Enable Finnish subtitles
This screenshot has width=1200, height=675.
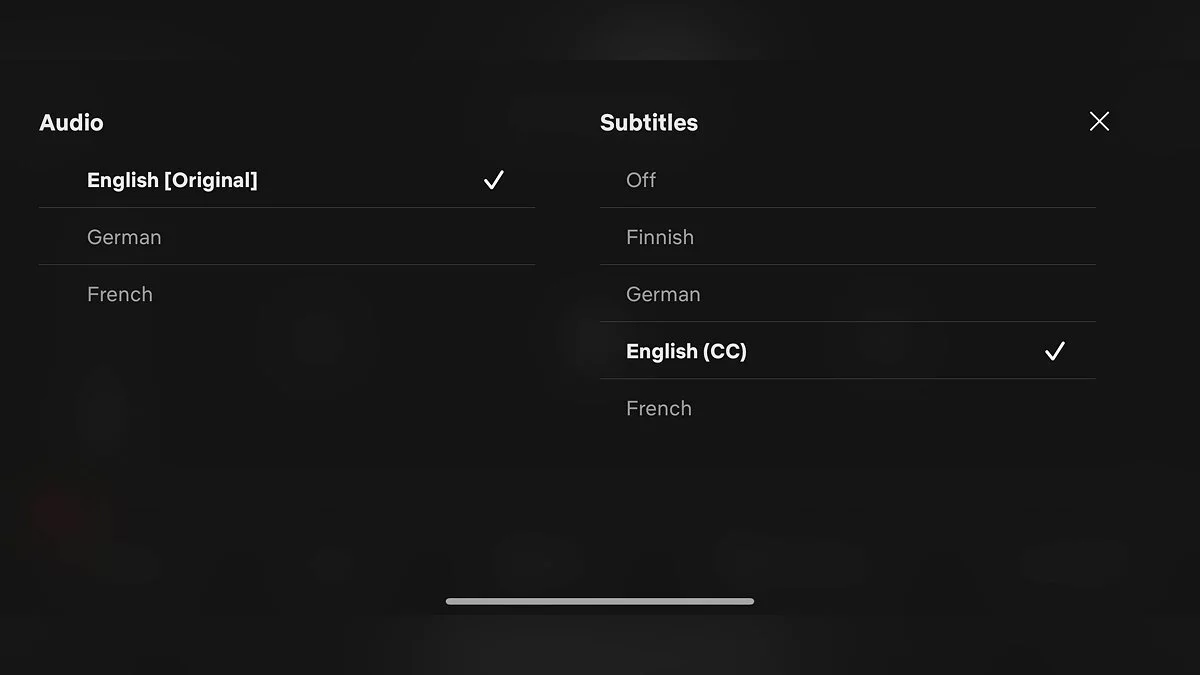[660, 237]
